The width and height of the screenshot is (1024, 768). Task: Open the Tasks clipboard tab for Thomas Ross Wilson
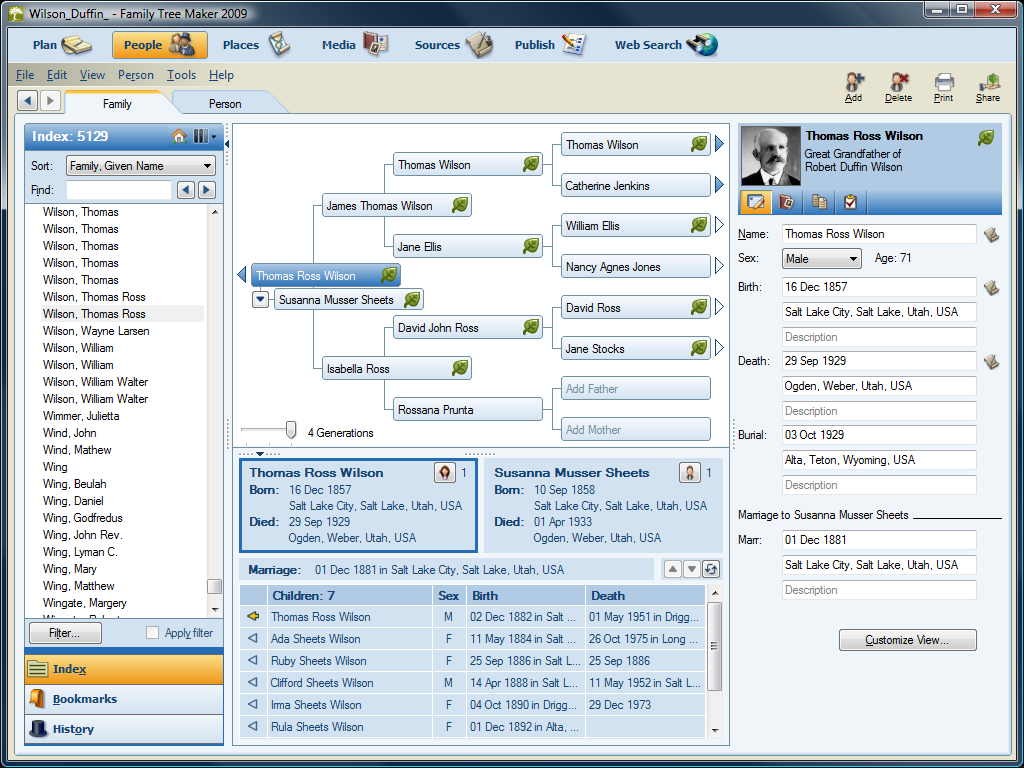852,201
